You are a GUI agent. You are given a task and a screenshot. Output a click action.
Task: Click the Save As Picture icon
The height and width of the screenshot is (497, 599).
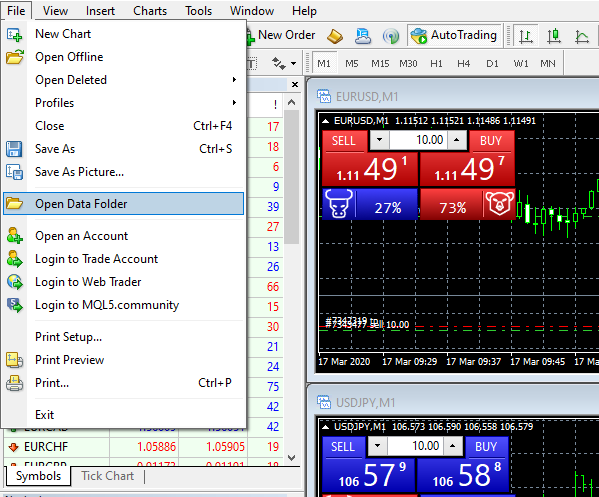tap(14, 172)
